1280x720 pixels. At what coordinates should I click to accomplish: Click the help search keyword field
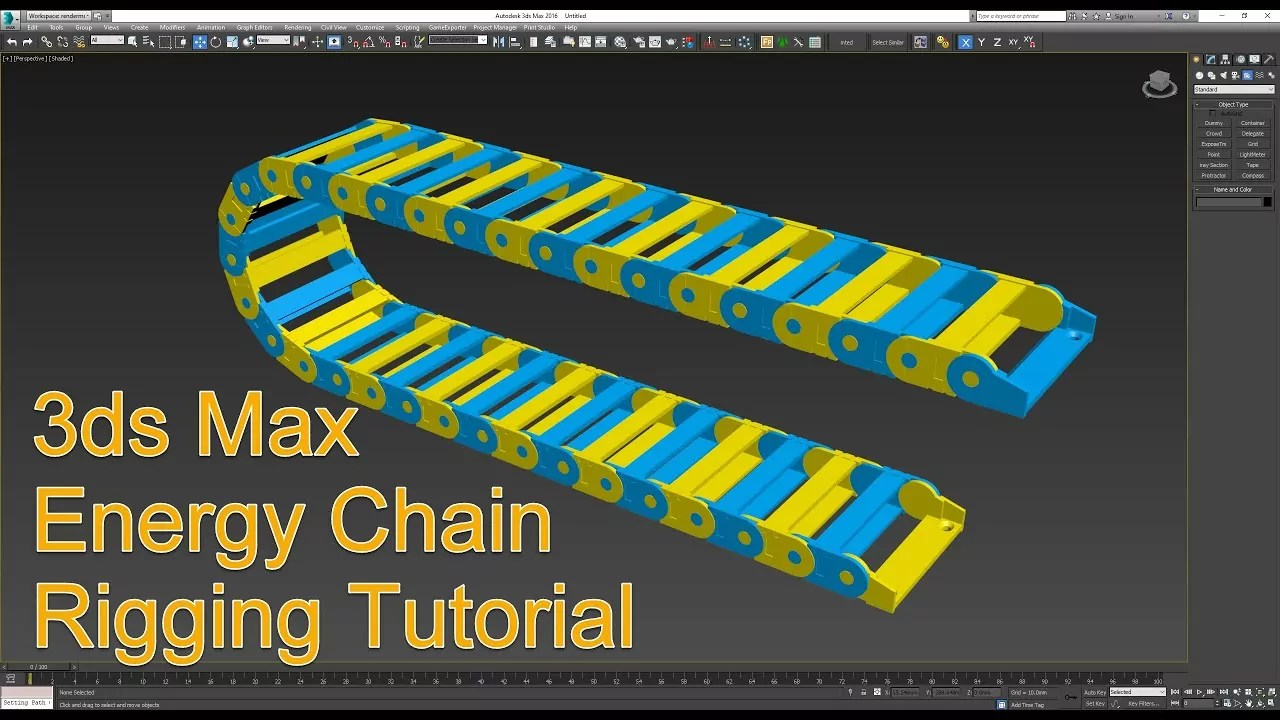pyautogui.click(x=1021, y=16)
